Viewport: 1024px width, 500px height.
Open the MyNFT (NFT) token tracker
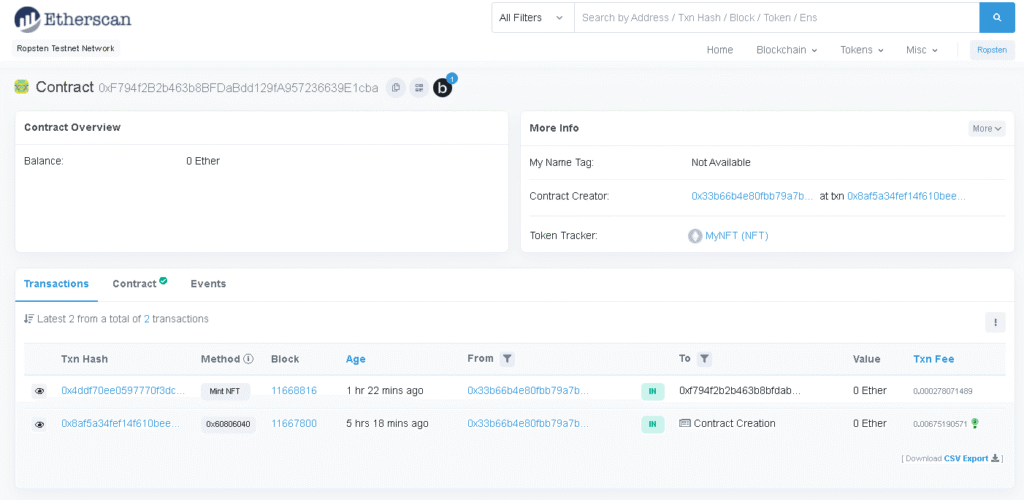coord(737,236)
